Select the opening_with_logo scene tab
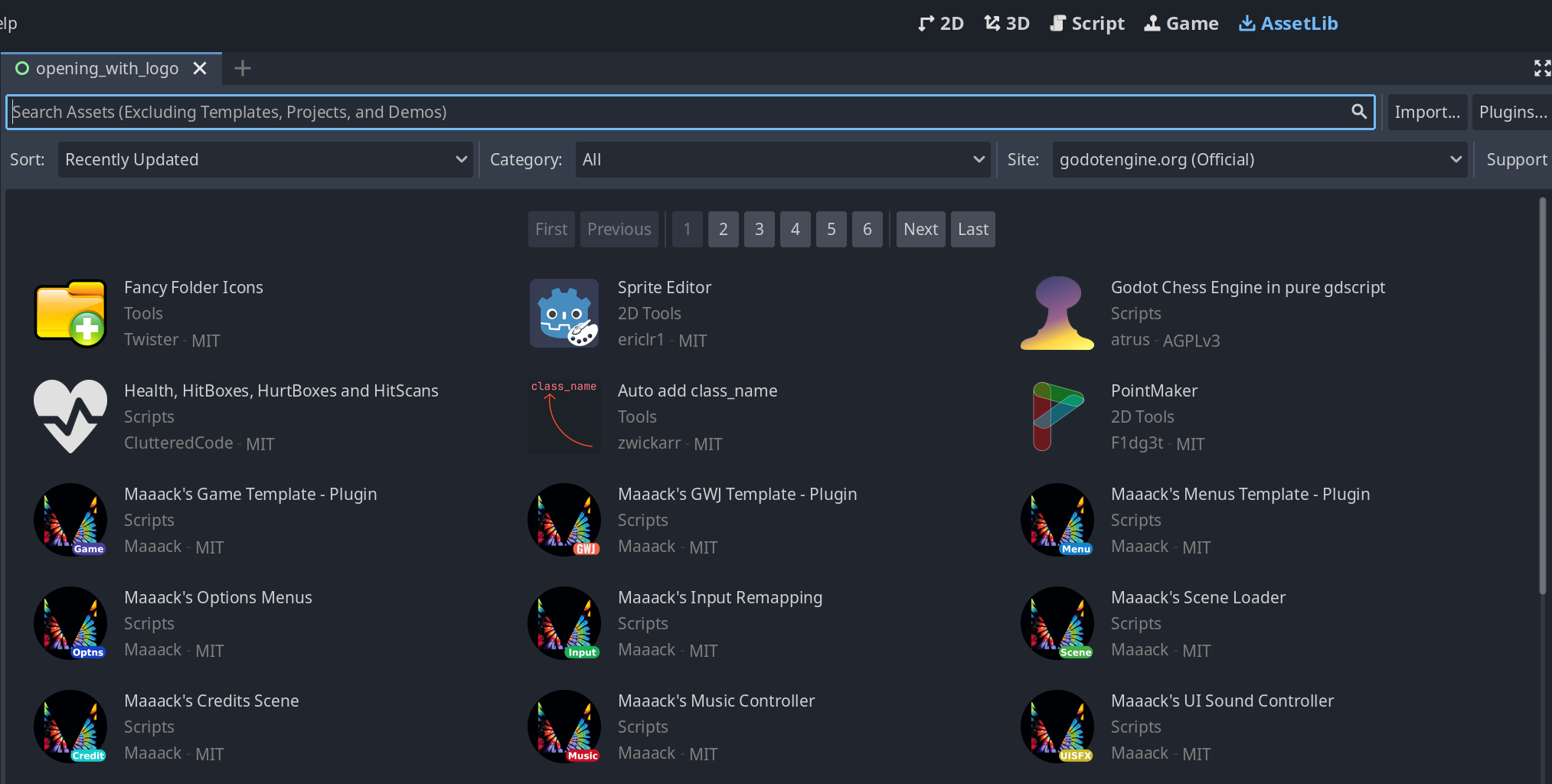 (x=106, y=69)
